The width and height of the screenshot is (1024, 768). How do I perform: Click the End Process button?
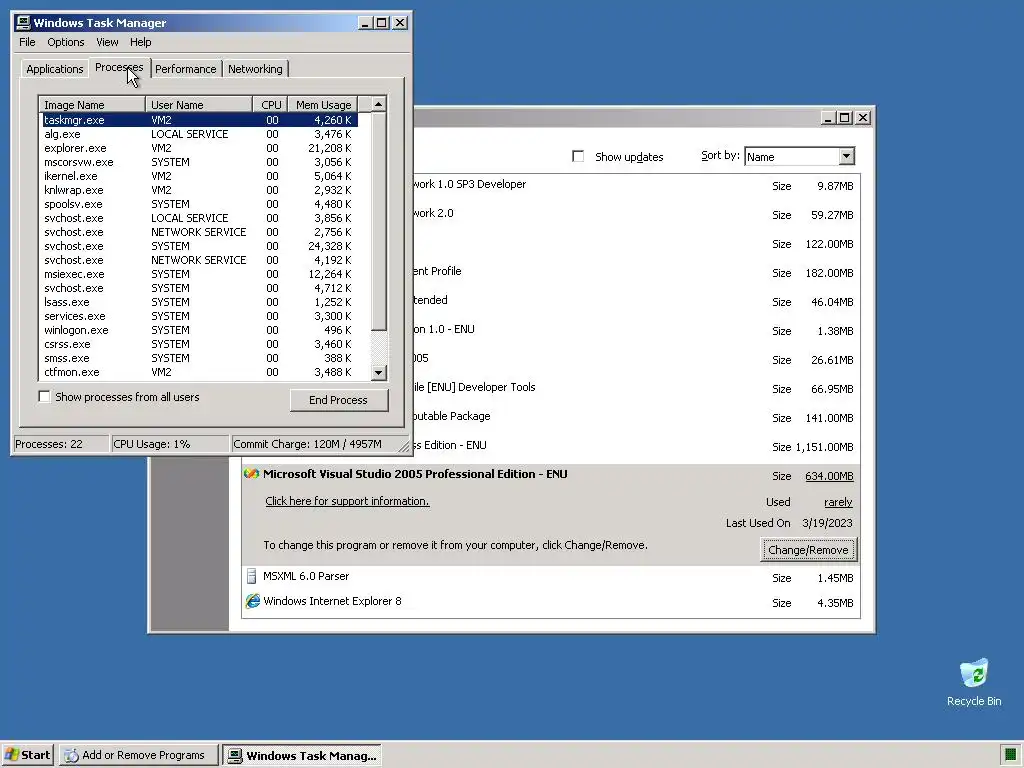[339, 400]
